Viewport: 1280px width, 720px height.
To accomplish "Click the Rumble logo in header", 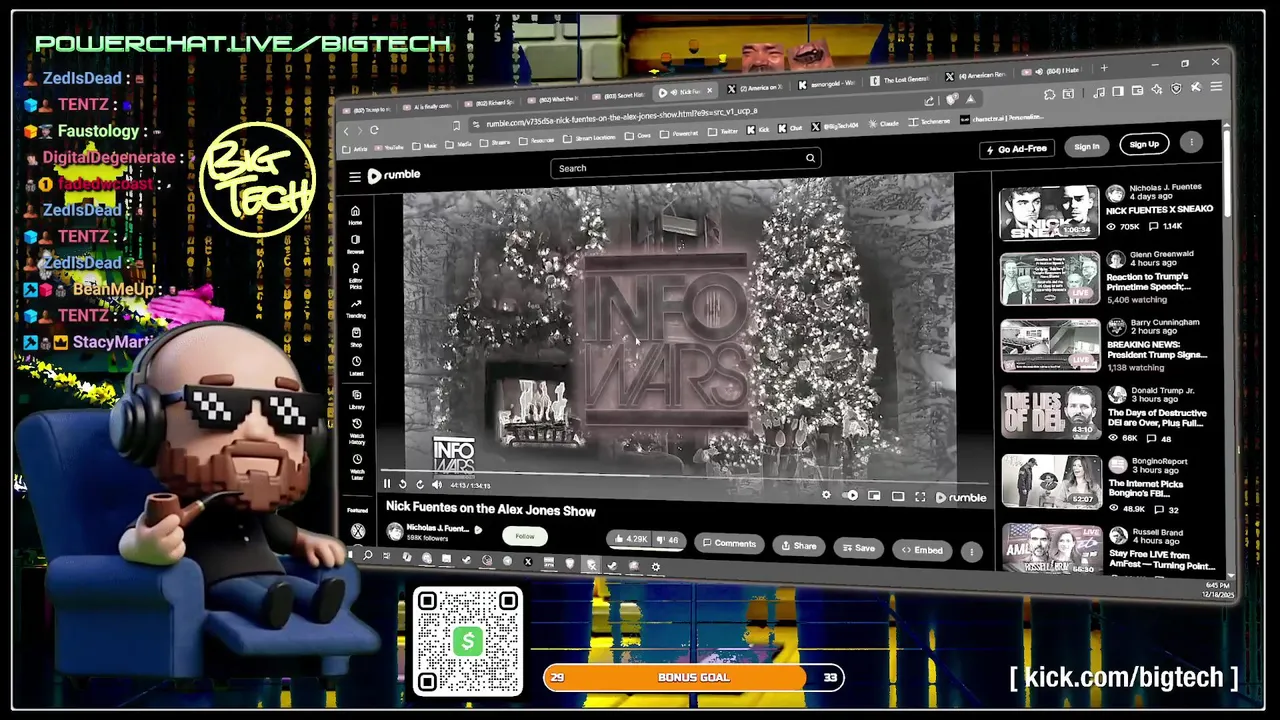I will click(x=394, y=175).
